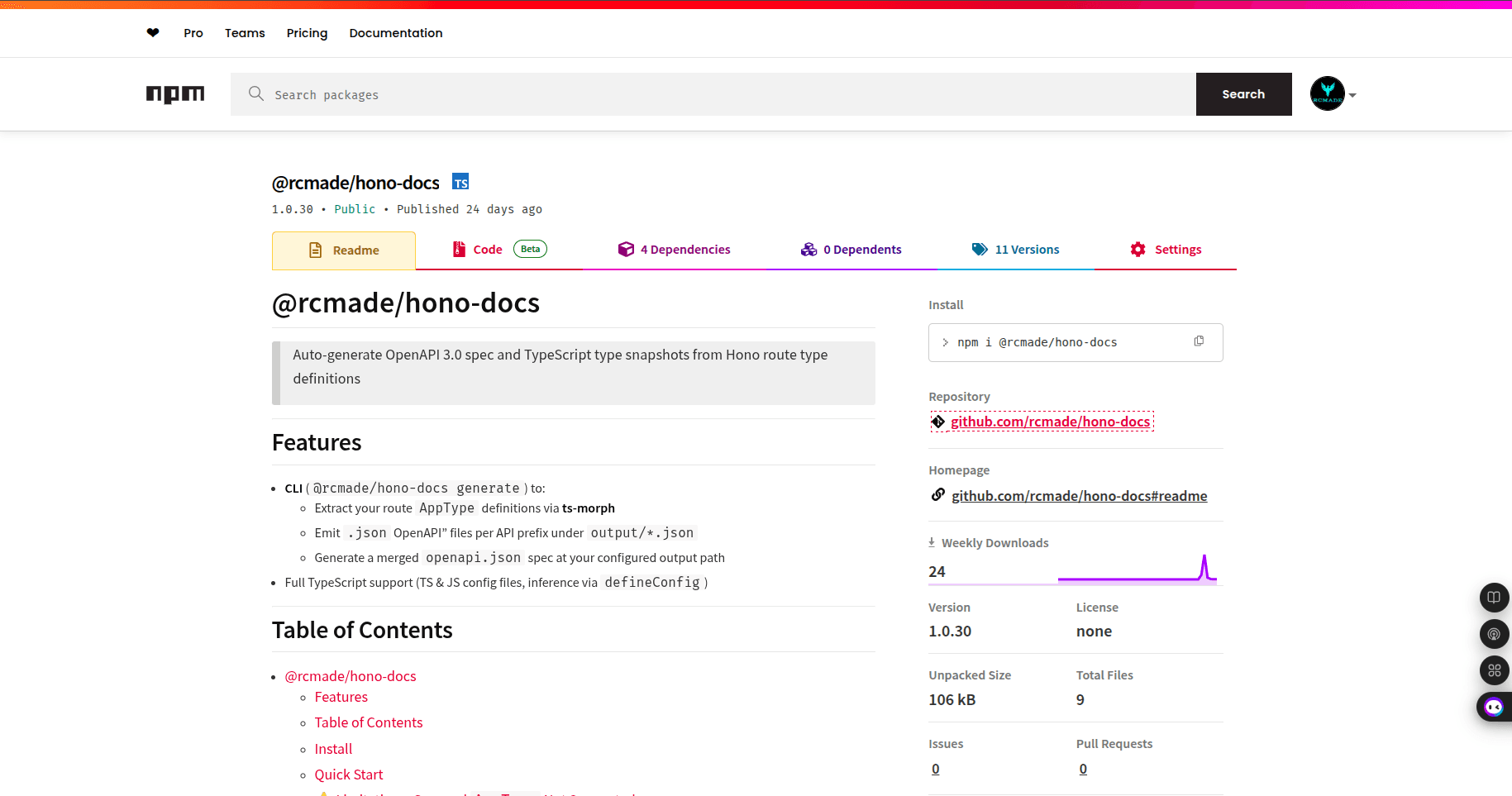Open the chat assistant widget at screen edge
1512x796 pixels.
pyautogui.click(x=1494, y=707)
